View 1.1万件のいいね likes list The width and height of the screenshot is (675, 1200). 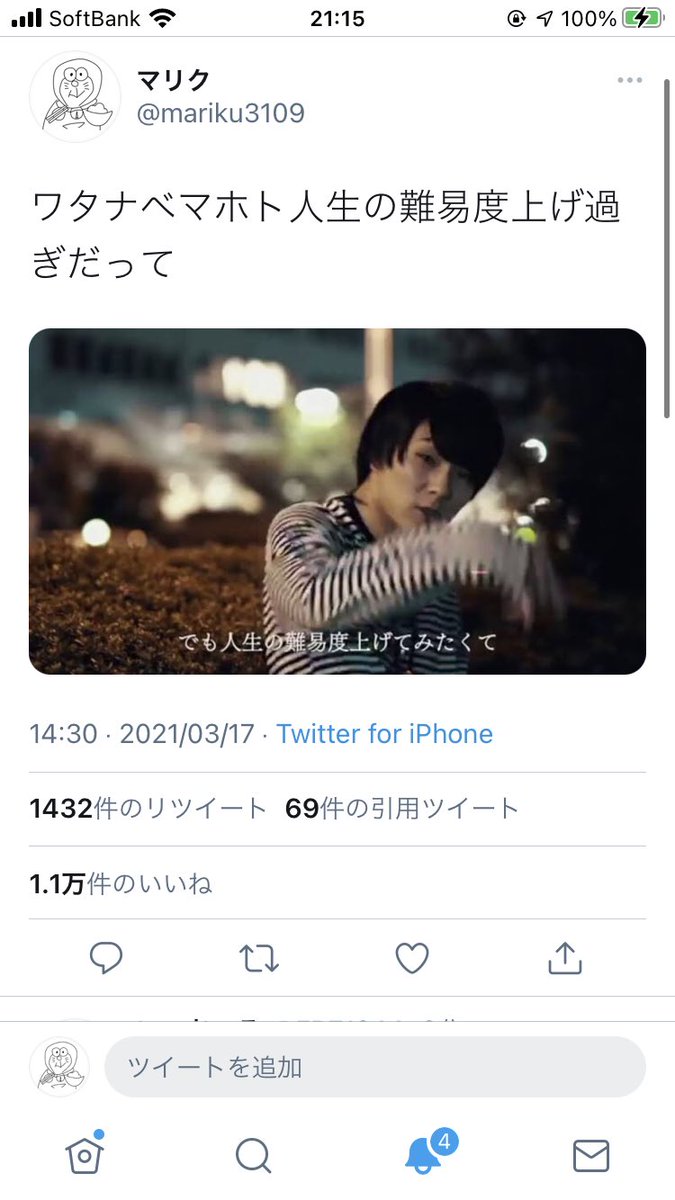click(121, 884)
